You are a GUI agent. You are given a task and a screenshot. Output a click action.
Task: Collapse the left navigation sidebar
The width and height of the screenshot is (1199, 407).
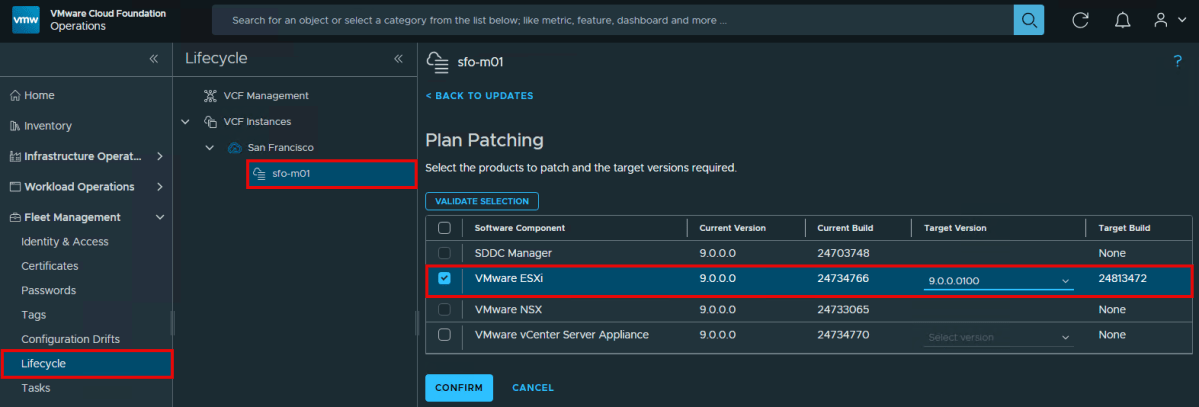(153, 59)
